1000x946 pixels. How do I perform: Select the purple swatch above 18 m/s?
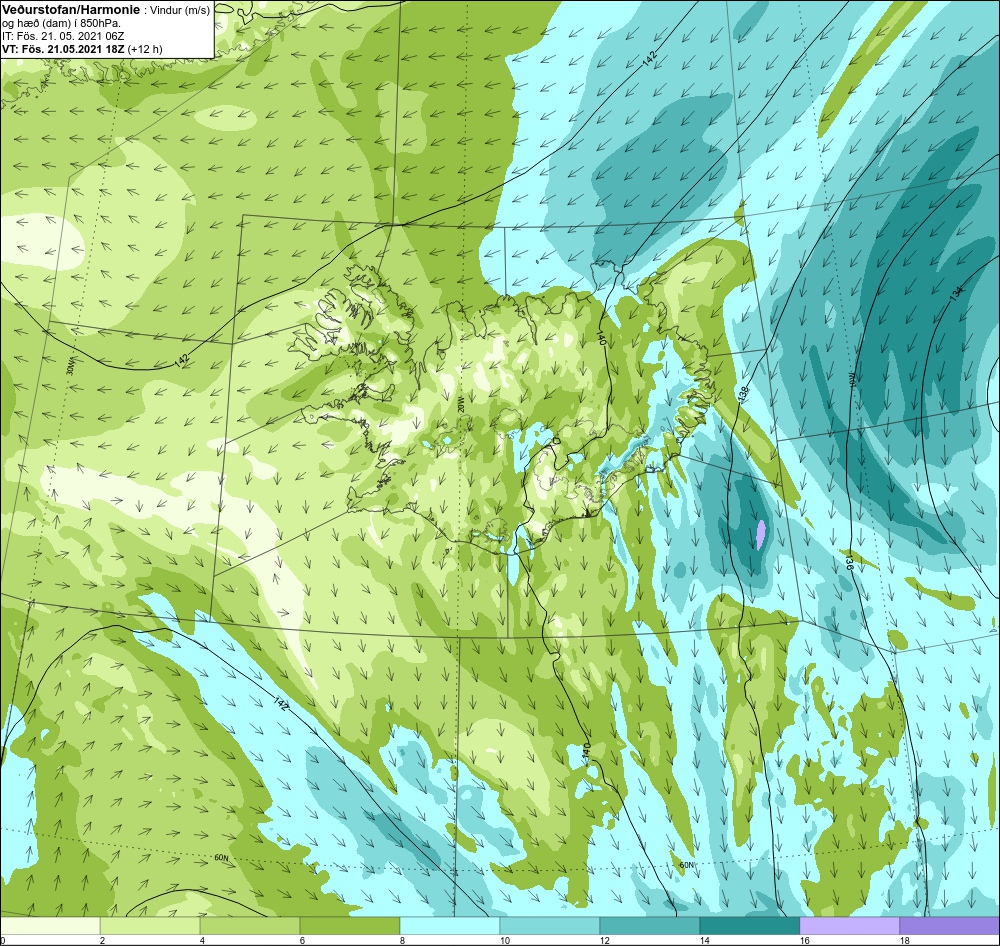950,926
